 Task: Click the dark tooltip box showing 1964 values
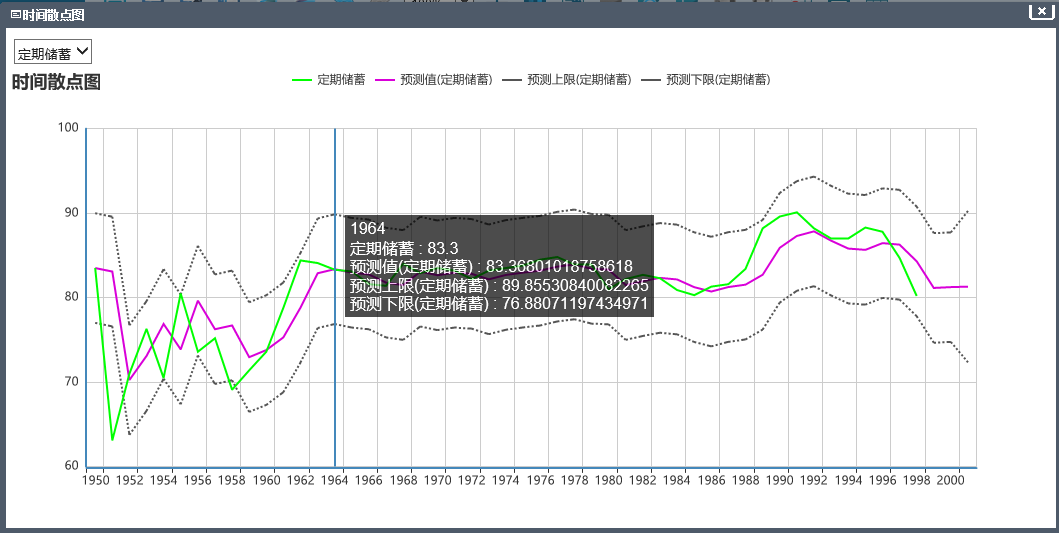point(500,265)
